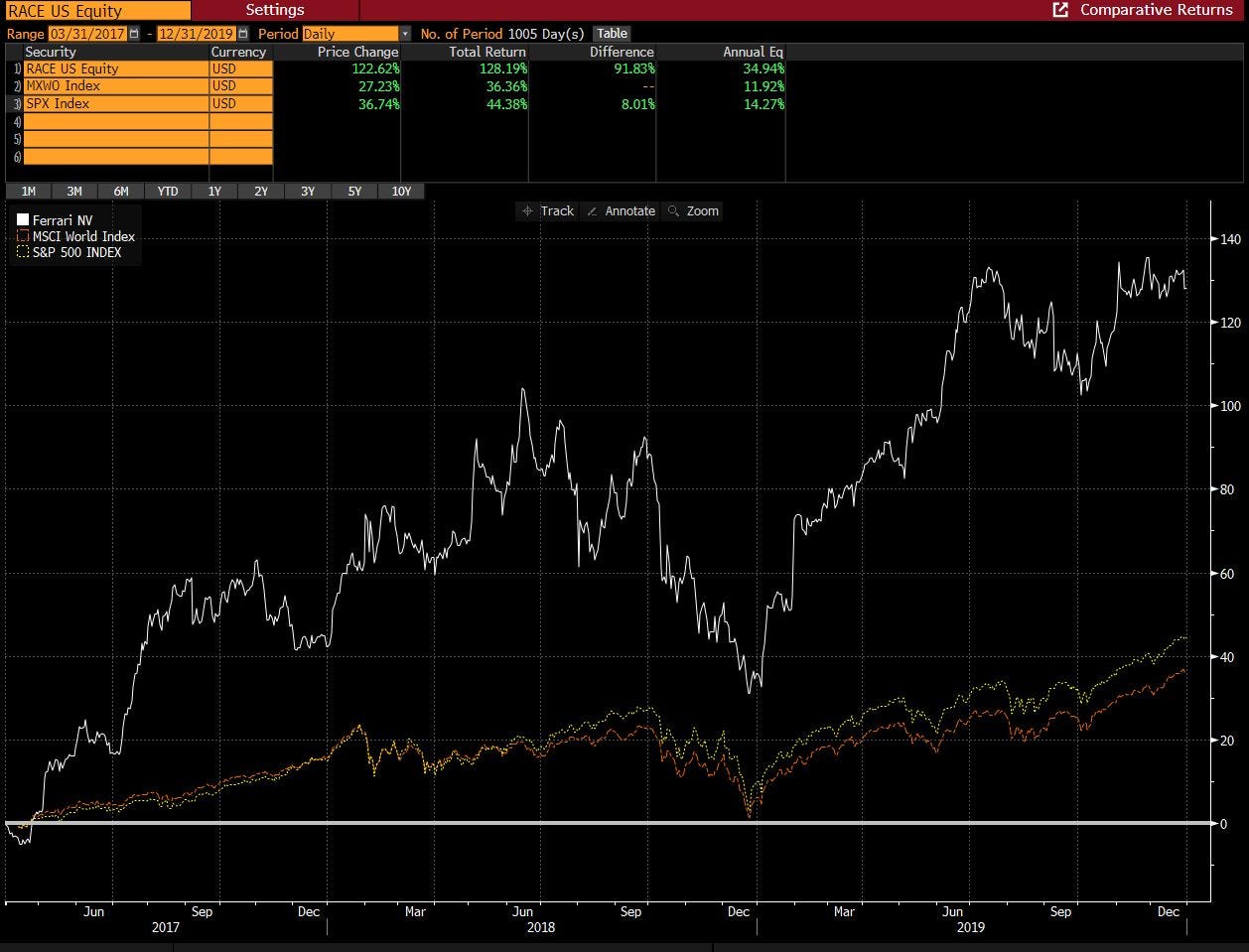Viewport: 1249px width, 952px height.
Task: Click the S&P 500 INDEX legend swatch
Action: (x=23, y=252)
